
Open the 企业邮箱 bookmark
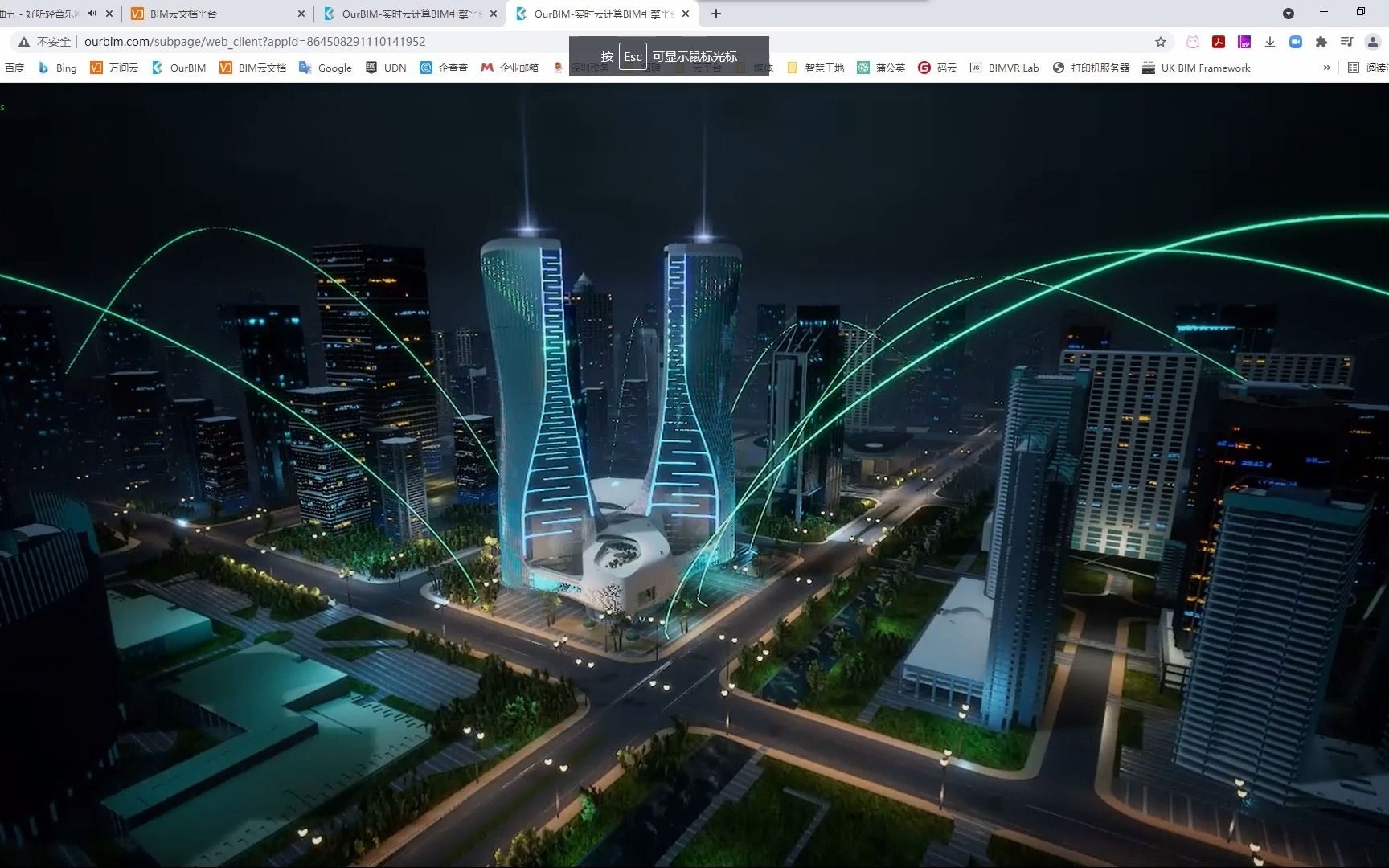(x=510, y=68)
